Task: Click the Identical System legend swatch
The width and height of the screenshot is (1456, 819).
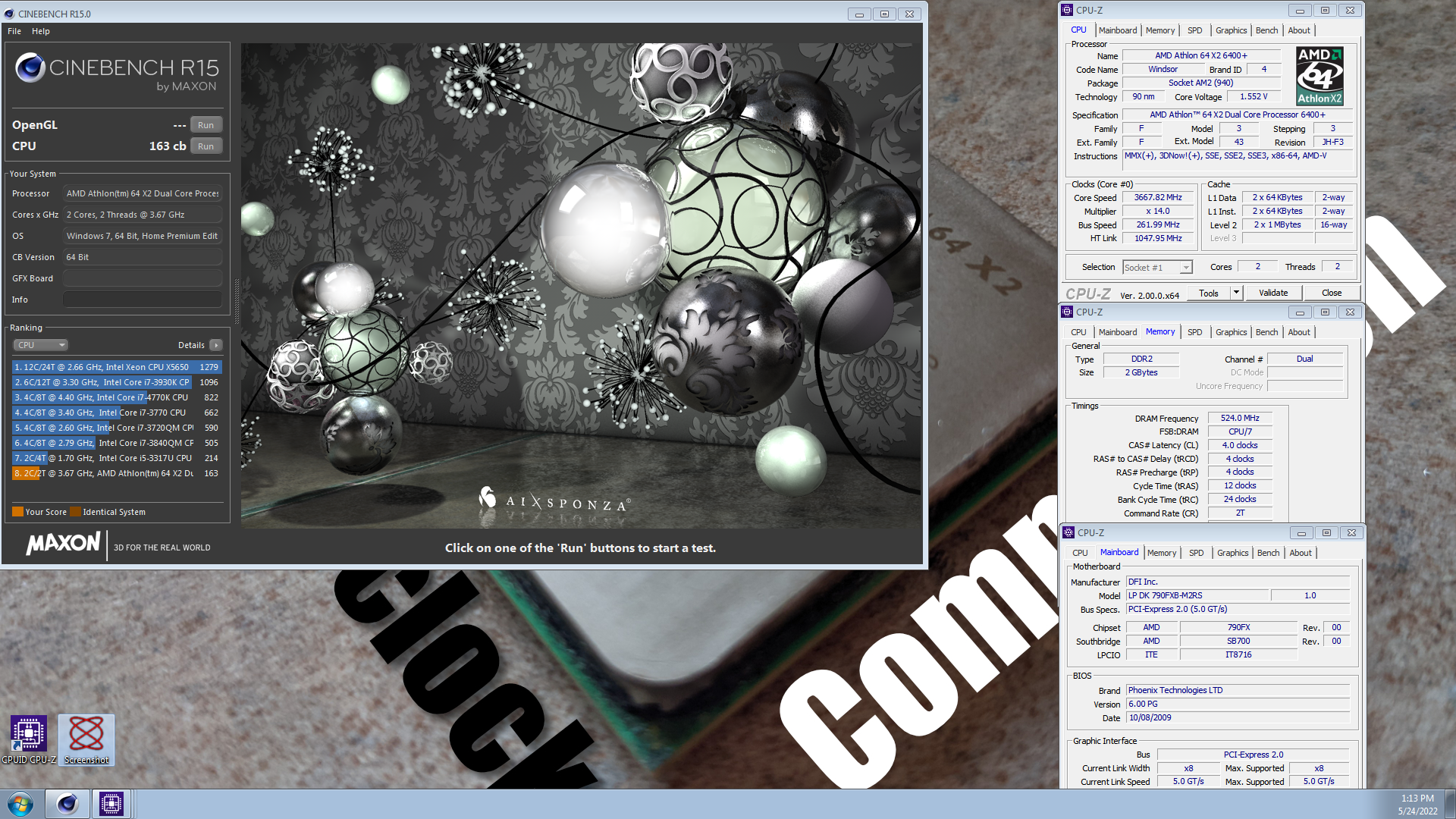Action: pyautogui.click(x=75, y=512)
